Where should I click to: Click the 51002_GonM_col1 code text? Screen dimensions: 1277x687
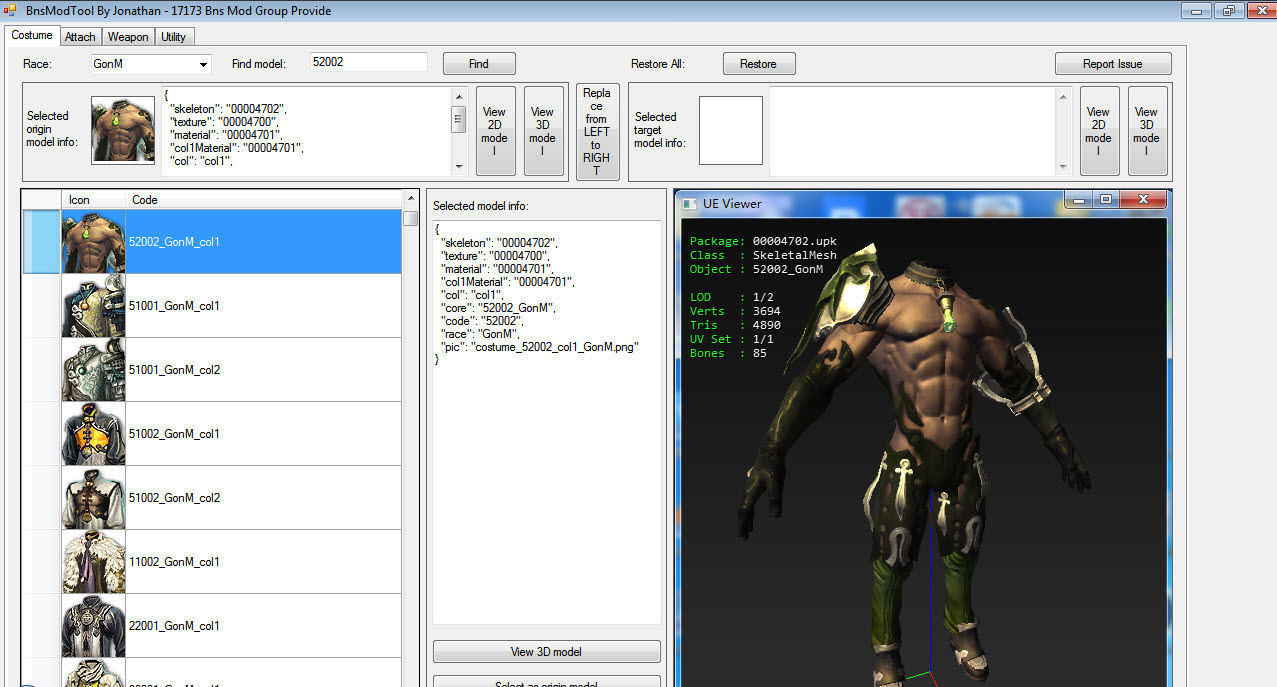174,434
